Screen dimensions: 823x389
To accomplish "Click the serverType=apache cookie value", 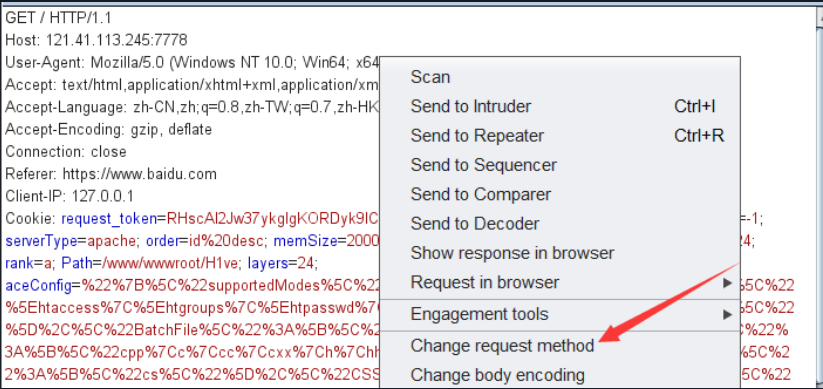I will pos(71,241).
